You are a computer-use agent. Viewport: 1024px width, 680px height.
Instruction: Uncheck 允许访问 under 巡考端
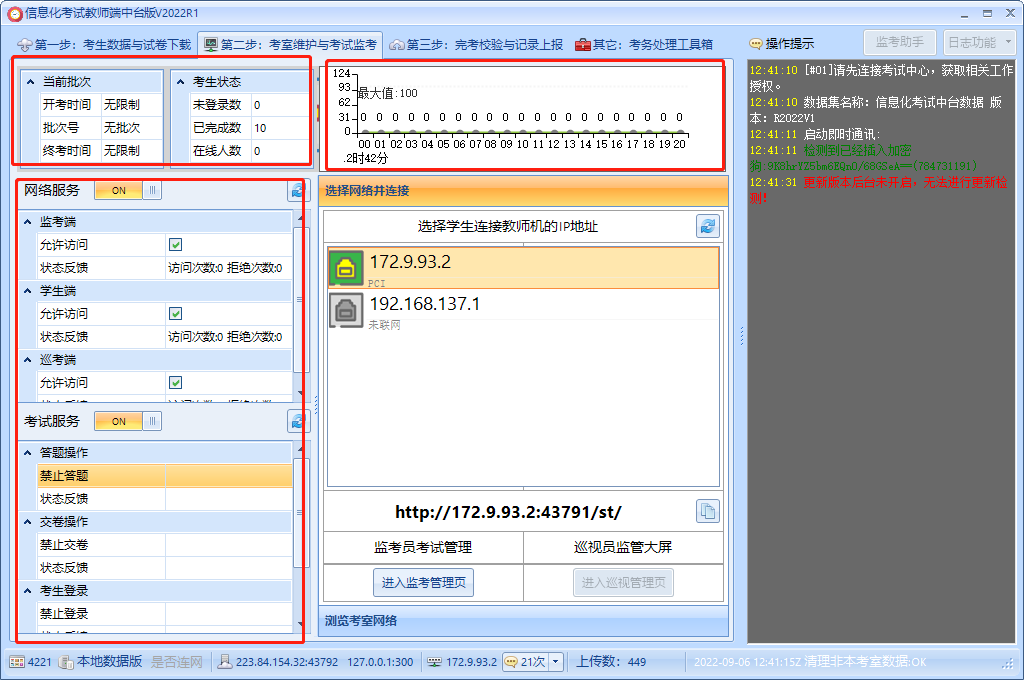176,383
